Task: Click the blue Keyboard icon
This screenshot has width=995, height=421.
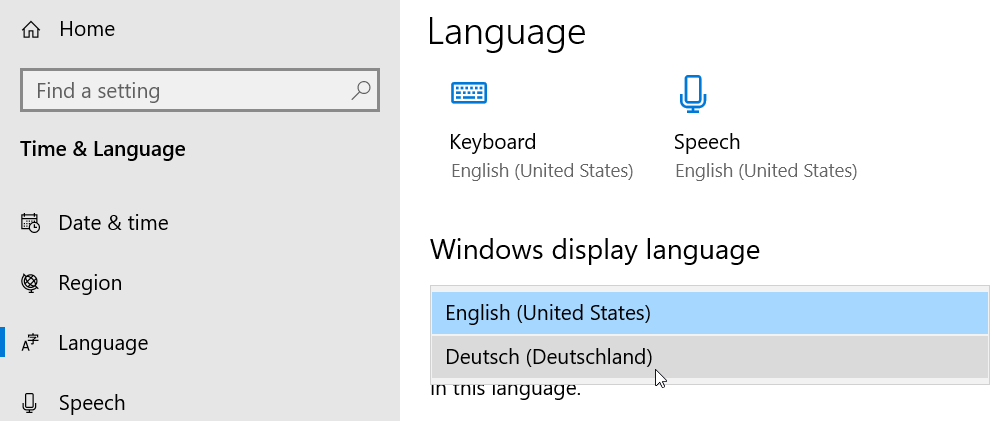Action: (469, 93)
